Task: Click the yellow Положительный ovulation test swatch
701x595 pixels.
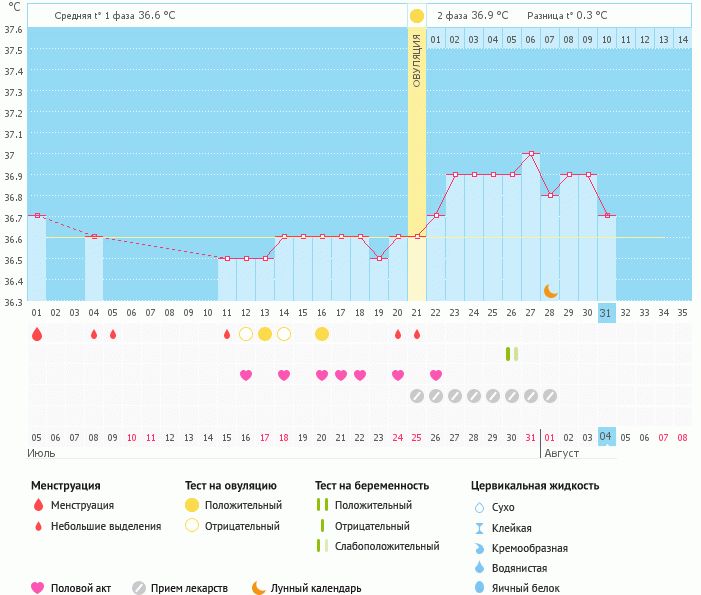Action: tap(192, 505)
